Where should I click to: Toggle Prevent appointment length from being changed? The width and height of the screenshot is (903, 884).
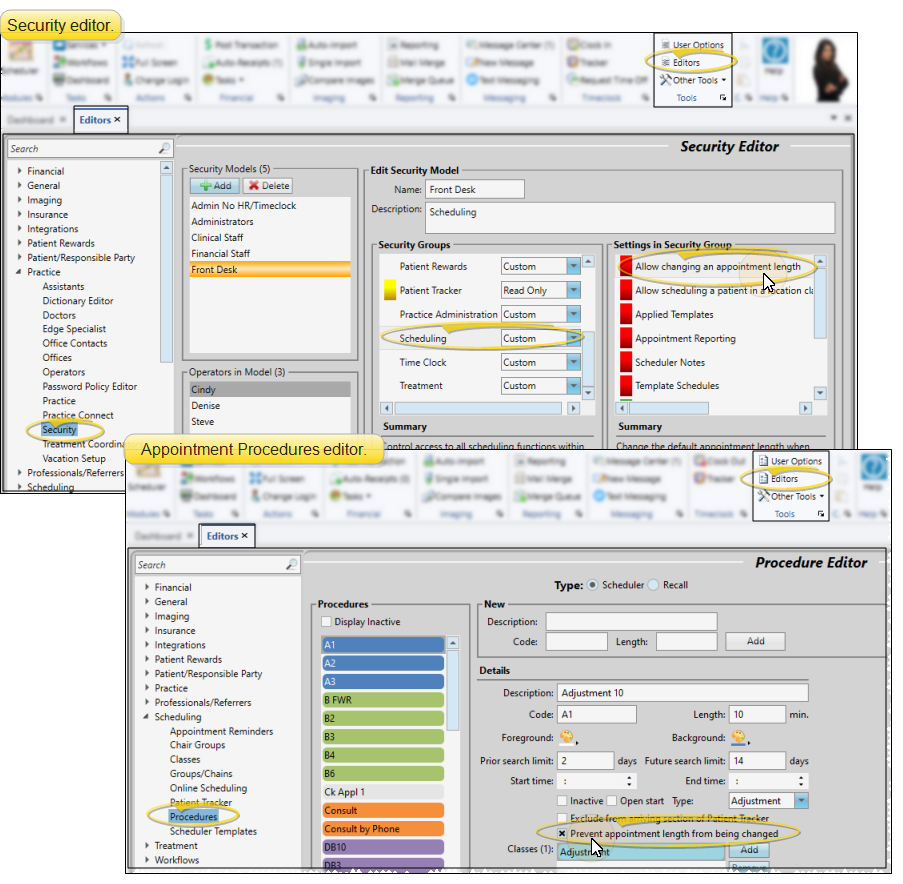[562, 833]
